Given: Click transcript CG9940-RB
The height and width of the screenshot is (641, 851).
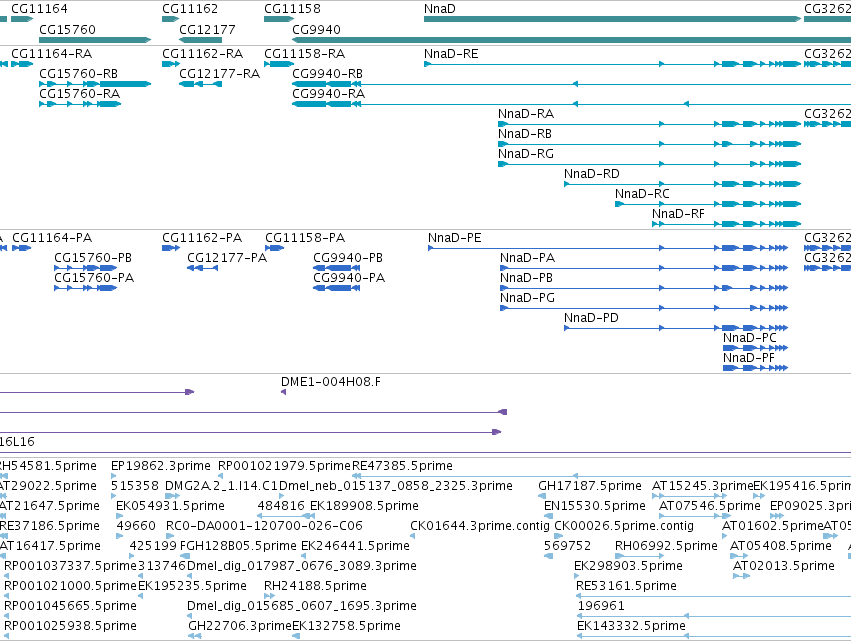Looking at the screenshot, I should point(327,74).
